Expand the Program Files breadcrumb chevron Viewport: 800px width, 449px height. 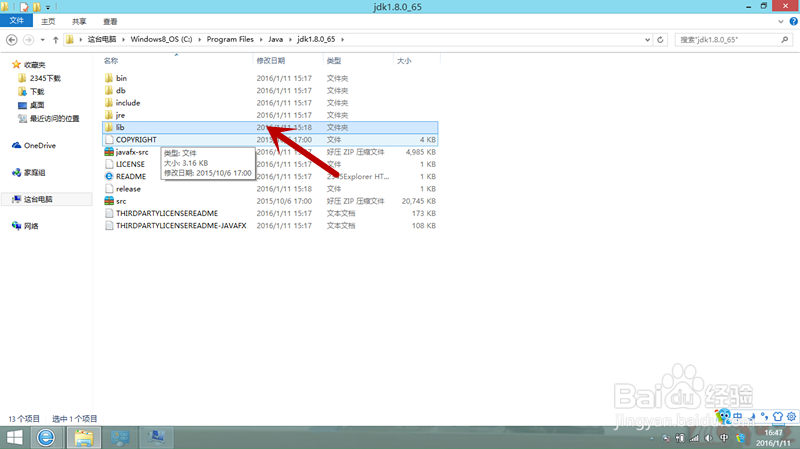click(x=261, y=39)
